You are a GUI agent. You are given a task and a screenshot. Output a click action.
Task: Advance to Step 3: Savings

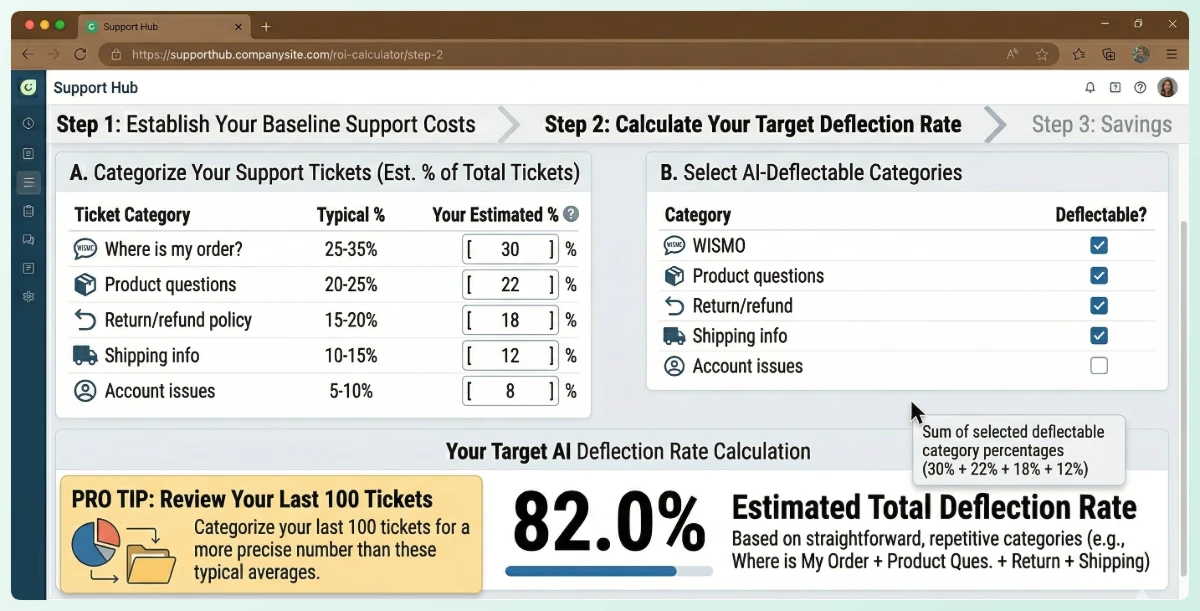point(1101,125)
